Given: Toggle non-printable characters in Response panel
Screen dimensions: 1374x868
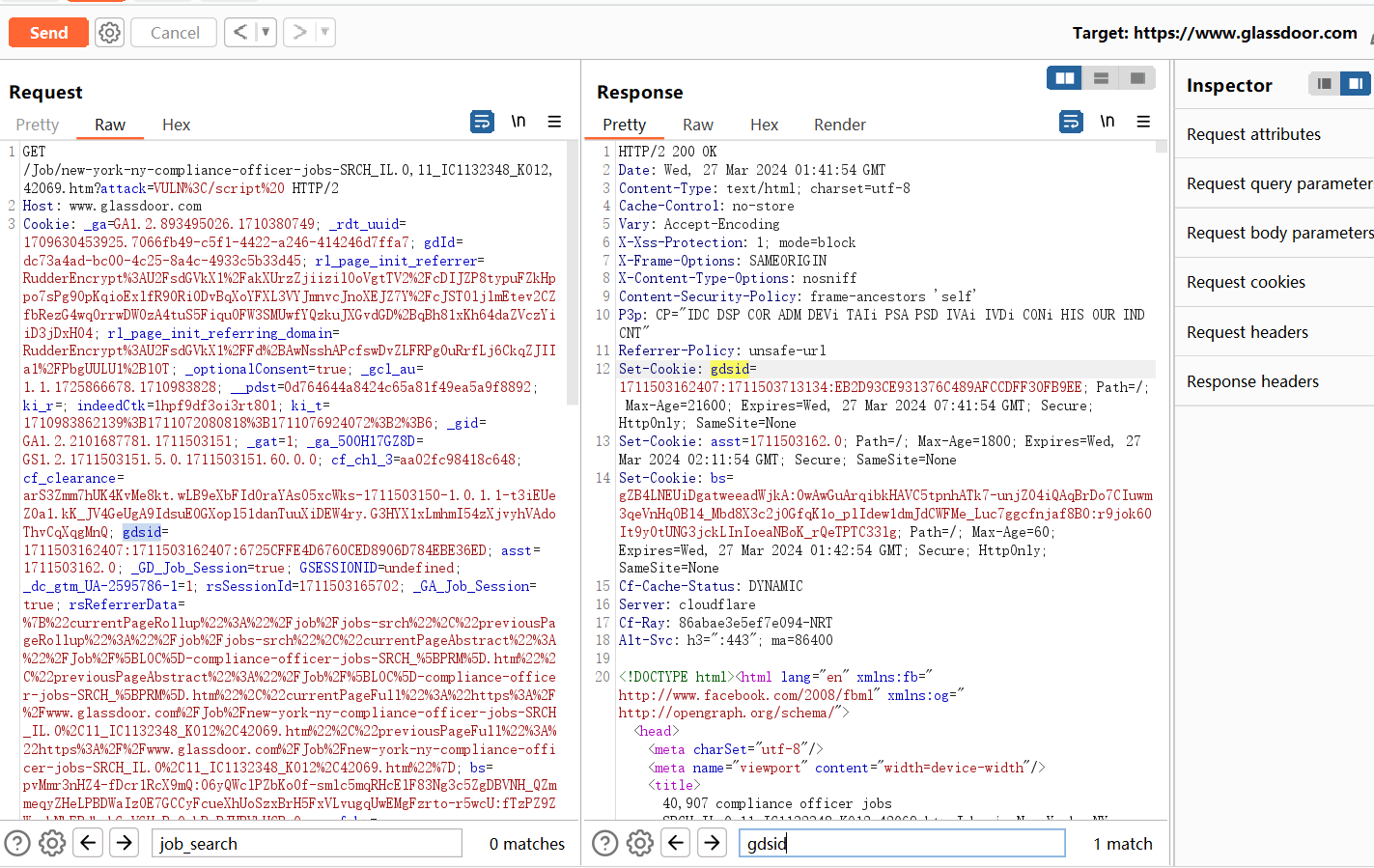Looking at the screenshot, I should 1108,122.
